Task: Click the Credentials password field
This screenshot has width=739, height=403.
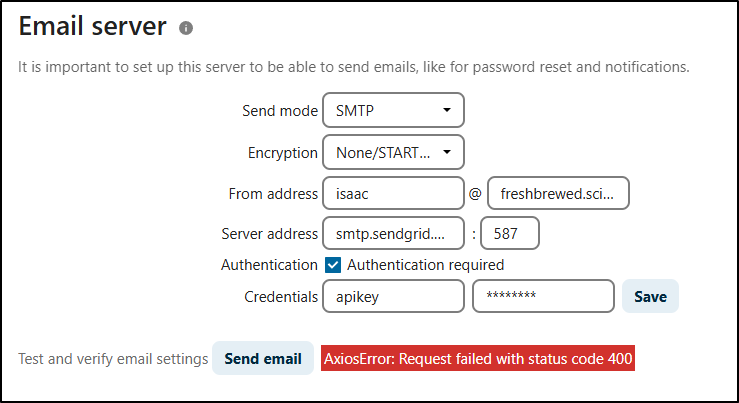Action: tap(542, 297)
